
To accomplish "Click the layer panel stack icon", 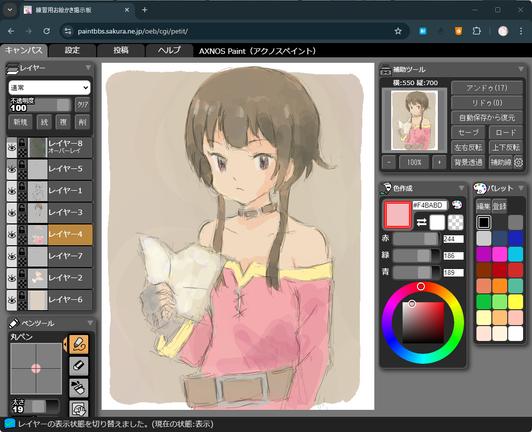I will click(12, 69).
